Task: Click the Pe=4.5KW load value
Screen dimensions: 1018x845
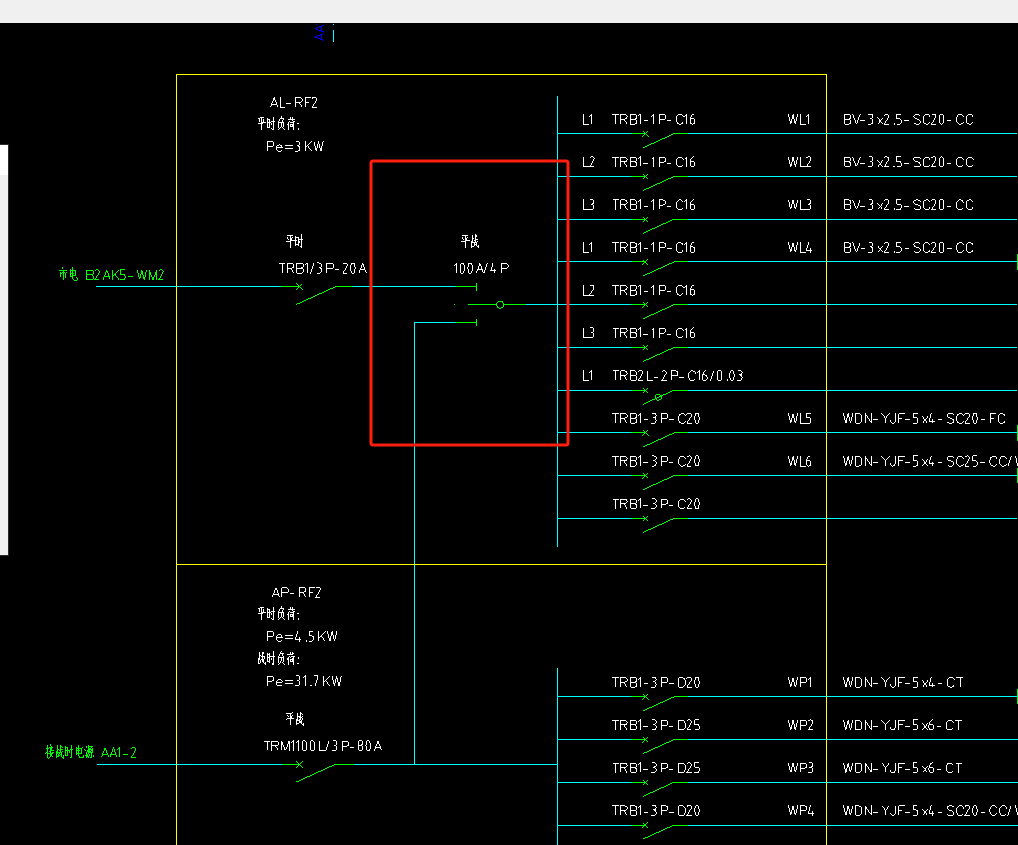Action: tap(302, 637)
